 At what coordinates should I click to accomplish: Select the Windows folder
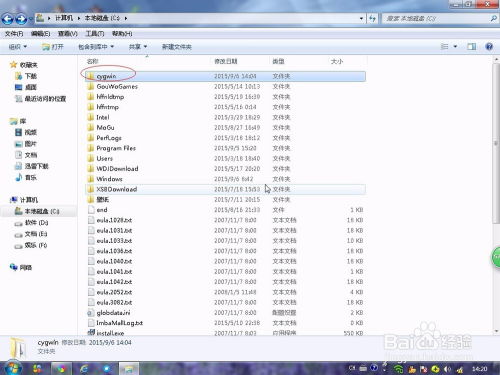(x=109, y=179)
